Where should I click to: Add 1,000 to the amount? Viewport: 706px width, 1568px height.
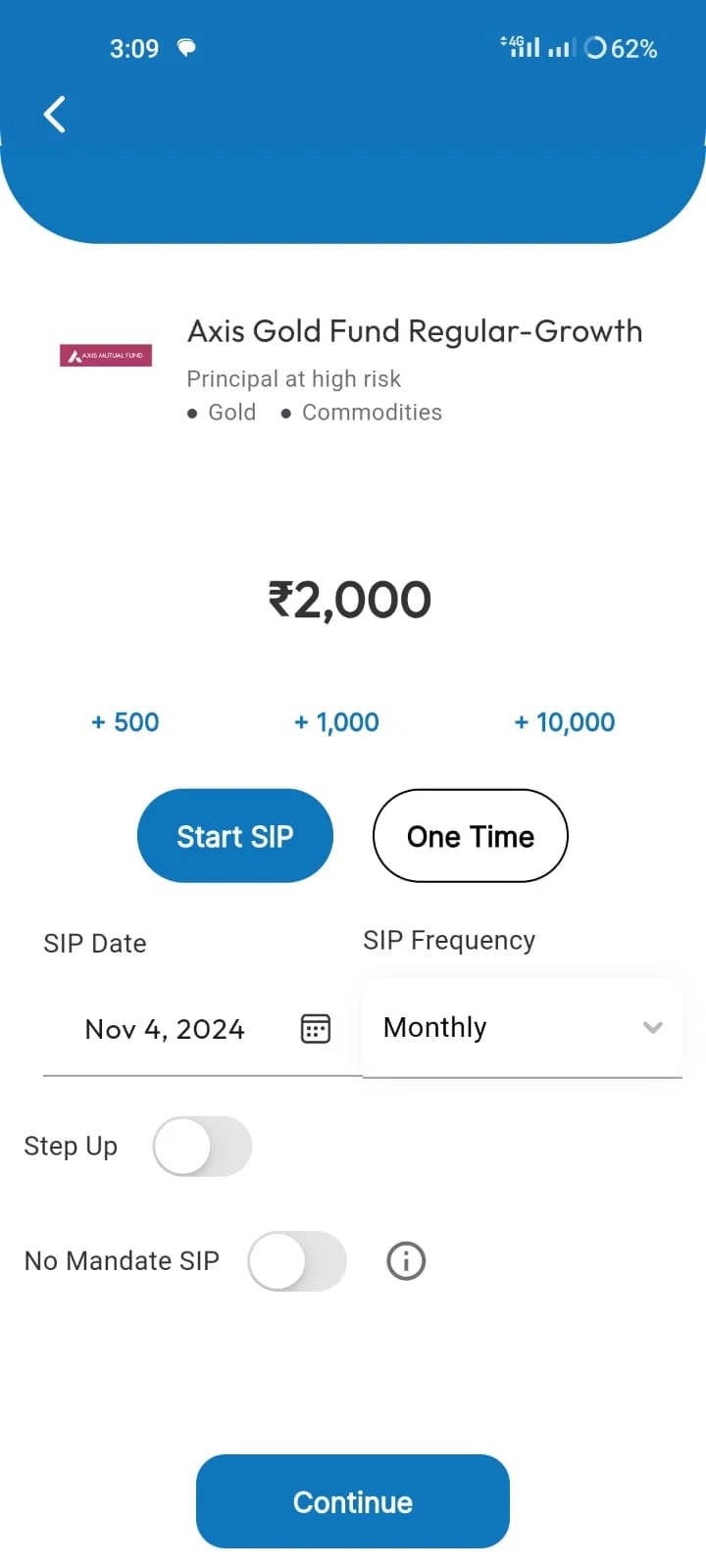point(336,722)
